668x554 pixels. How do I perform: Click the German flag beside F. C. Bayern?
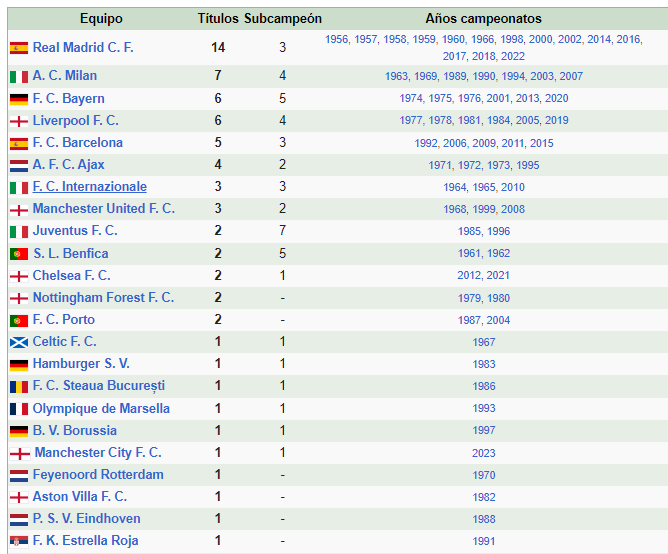(19, 99)
